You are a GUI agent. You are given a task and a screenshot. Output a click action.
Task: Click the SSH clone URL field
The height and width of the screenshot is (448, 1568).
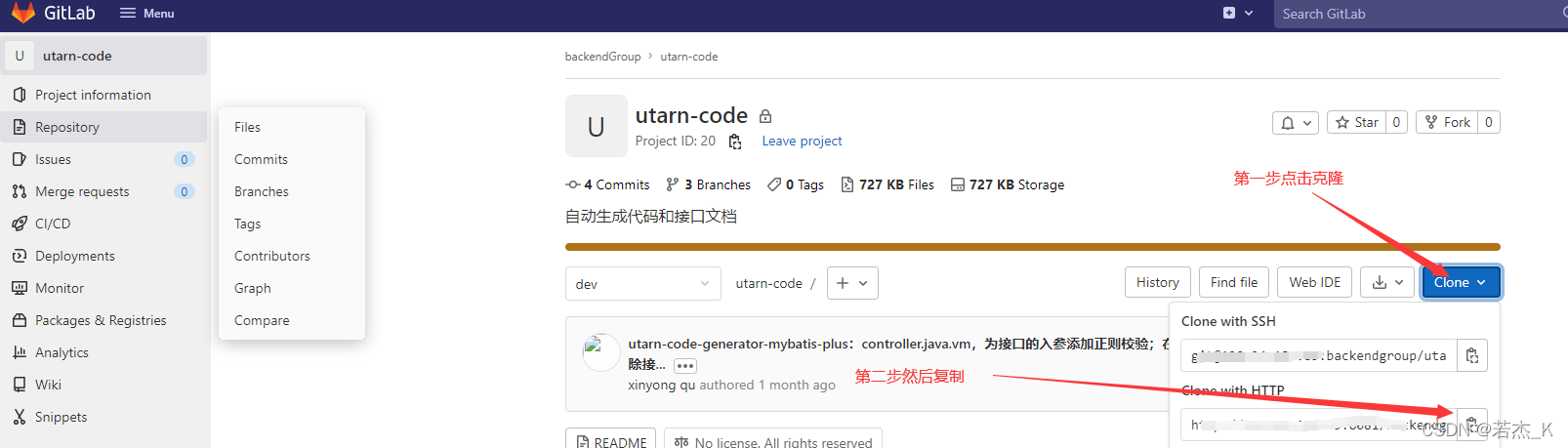[x=1318, y=356]
